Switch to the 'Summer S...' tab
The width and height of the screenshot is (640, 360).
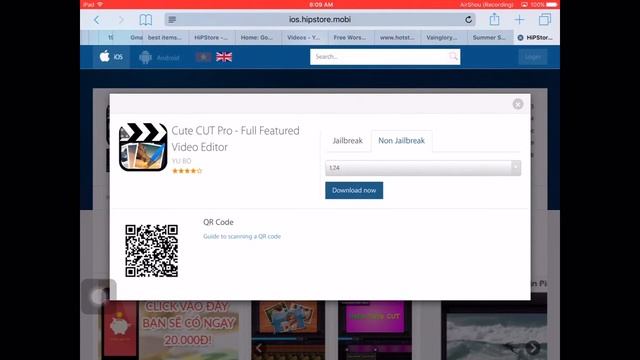point(489,38)
